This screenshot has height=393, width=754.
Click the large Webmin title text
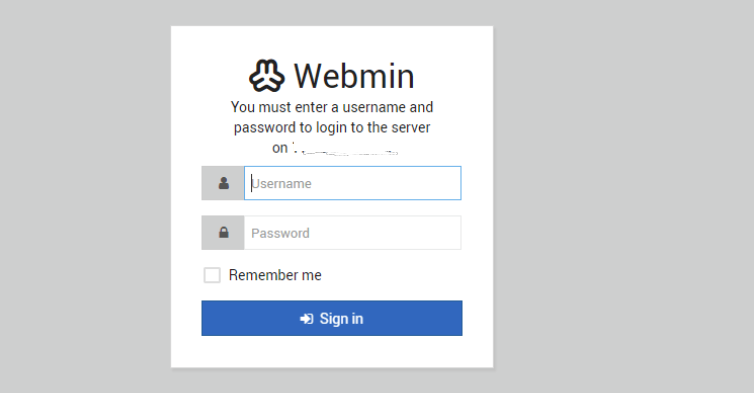354,76
